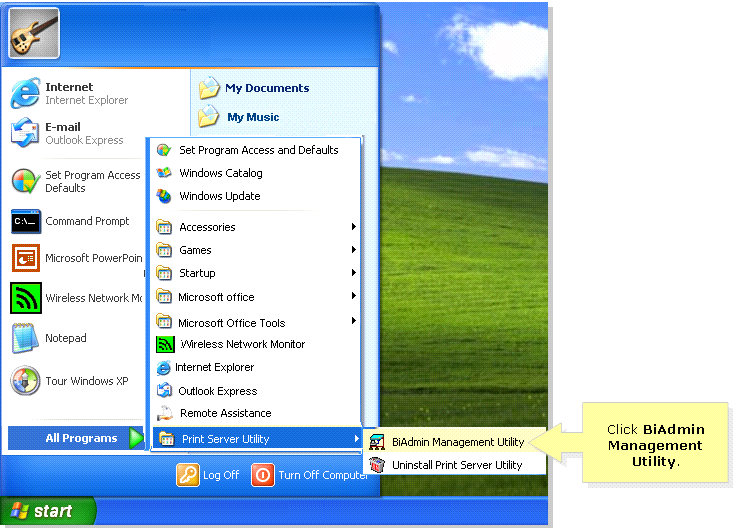Open the My Music link text
This screenshot has width=735, height=528.
253,117
